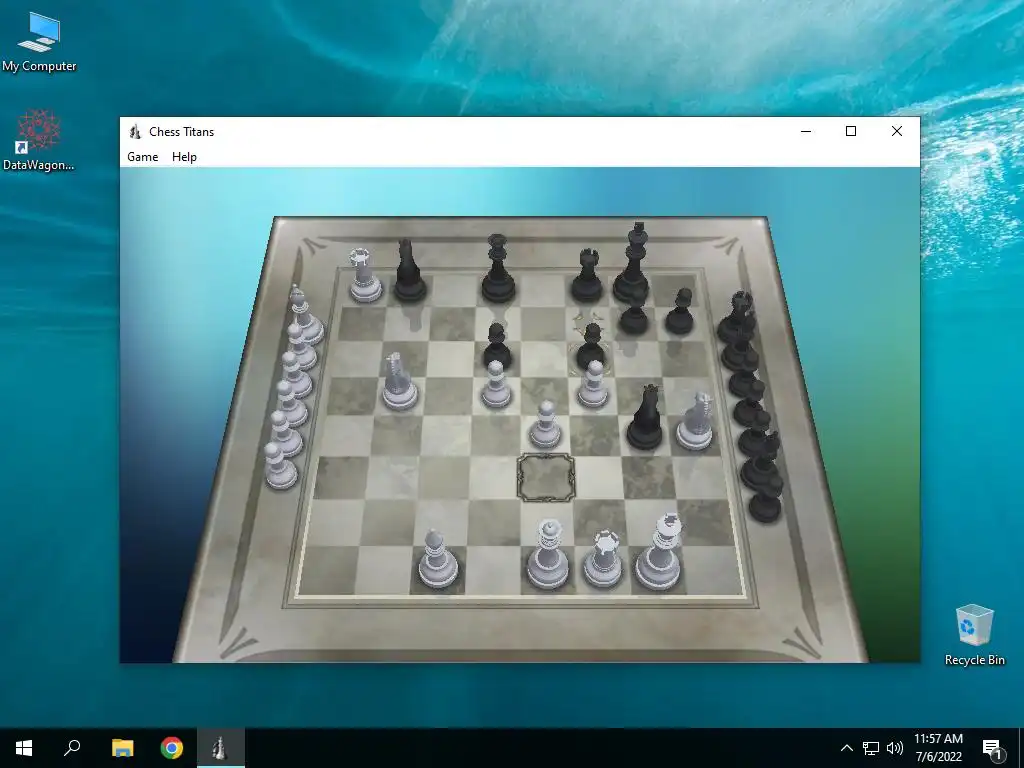Click the black pawn on h7
The height and width of the screenshot is (768, 1024).
click(680, 312)
